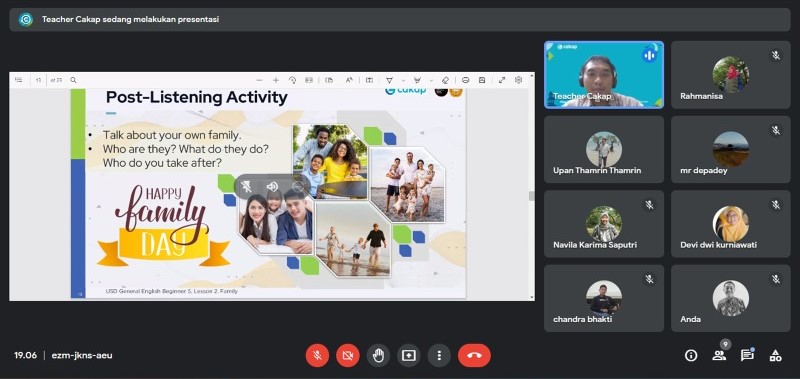Viewport: 800px width, 379px height.
Task: Open the three-dot more options menu
Action: pos(439,356)
